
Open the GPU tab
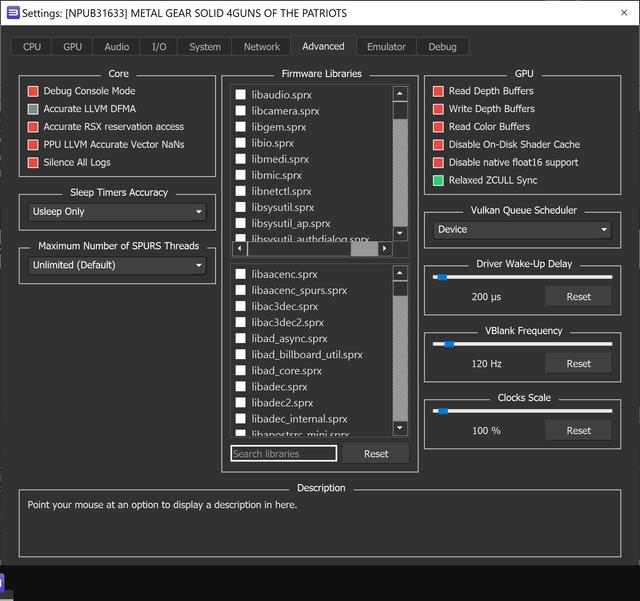click(72, 47)
